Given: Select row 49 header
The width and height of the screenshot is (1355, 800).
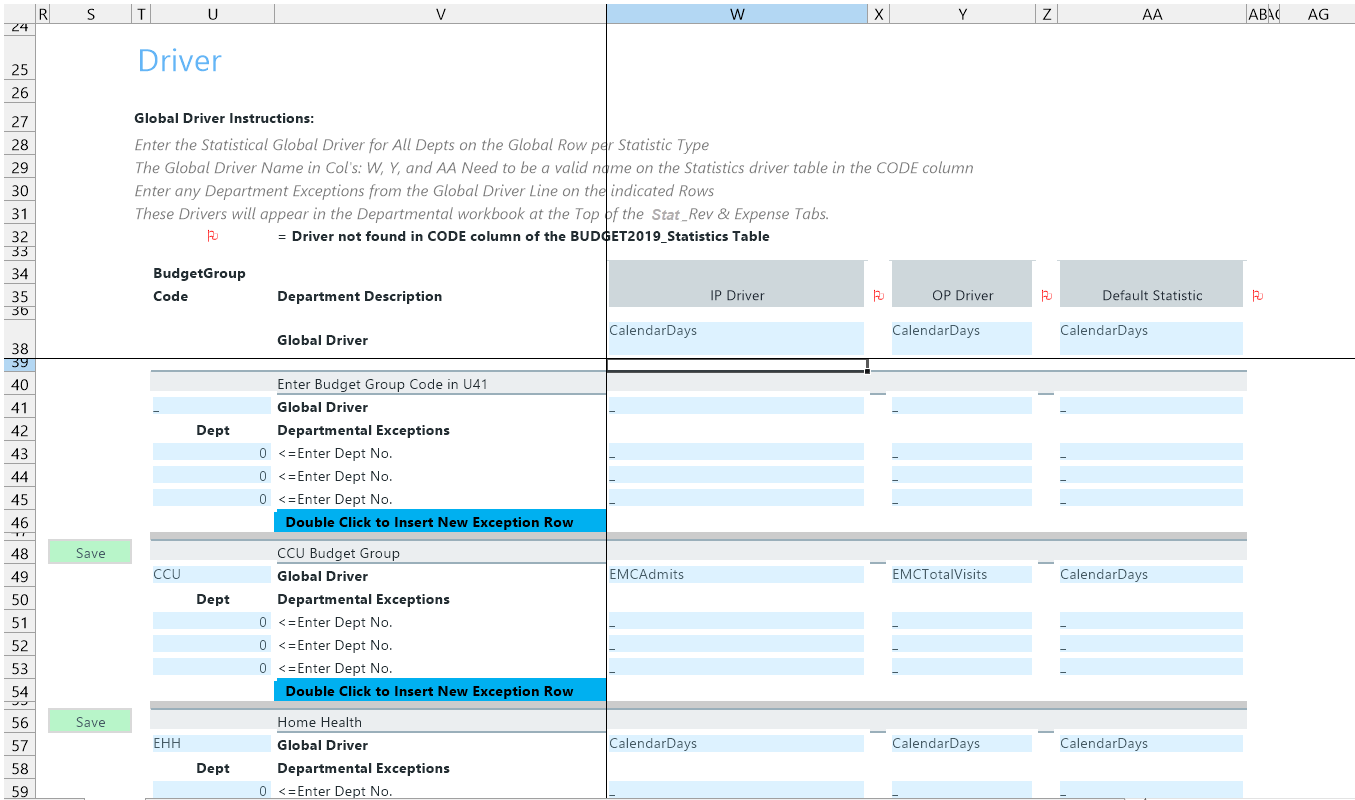Looking at the screenshot, I should click(20, 577).
